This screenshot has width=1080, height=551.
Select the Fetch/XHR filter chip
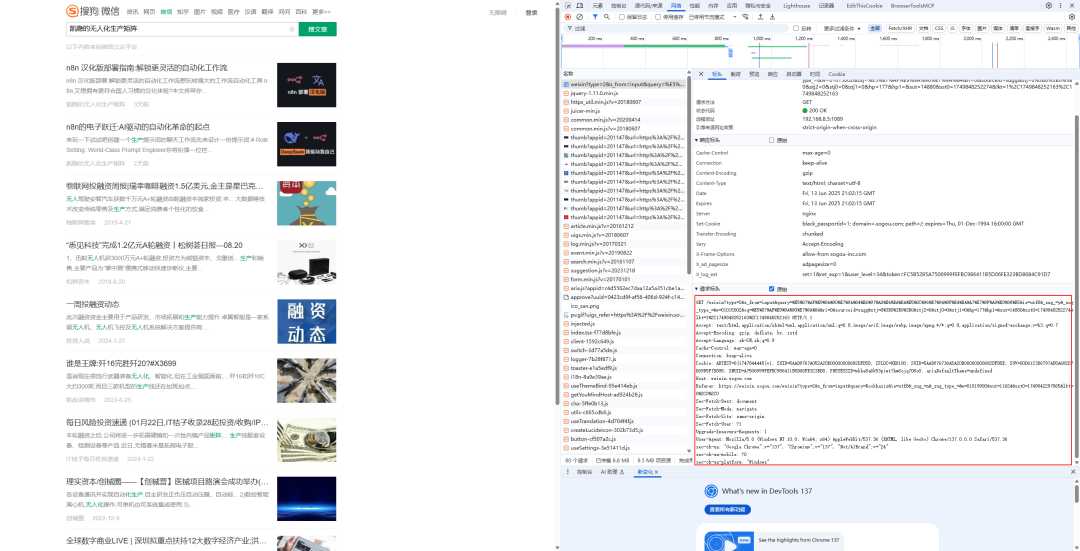(x=900, y=28)
